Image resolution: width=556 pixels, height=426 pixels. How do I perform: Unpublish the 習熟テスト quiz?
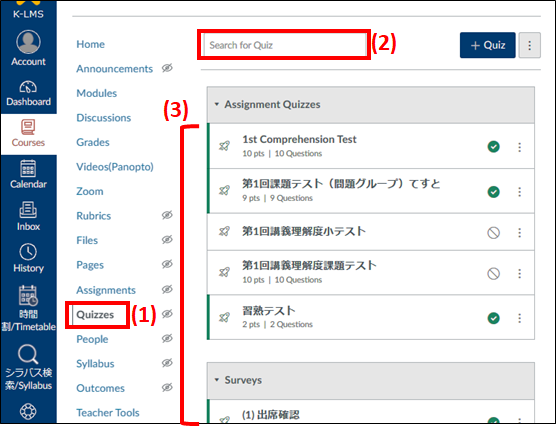493,318
